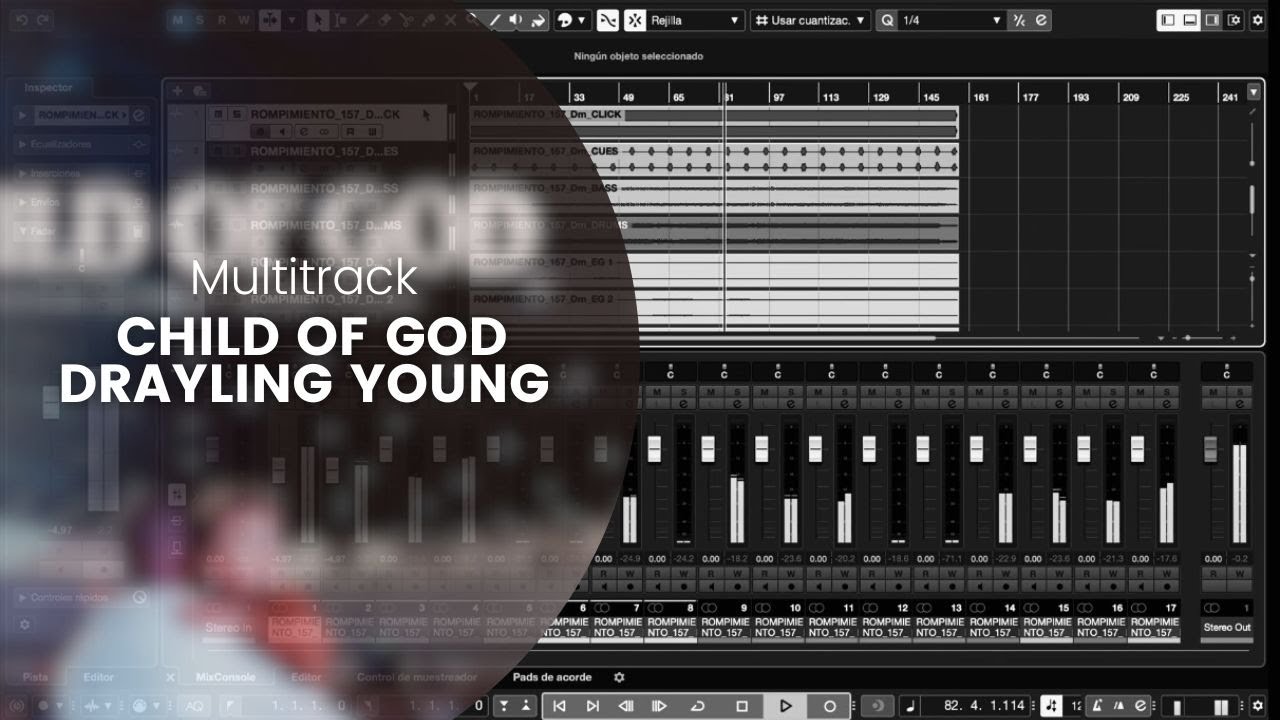The image size is (1280, 720).
Task: Select channel 17 name label in mixer
Action: pyautogui.click(x=1153, y=627)
